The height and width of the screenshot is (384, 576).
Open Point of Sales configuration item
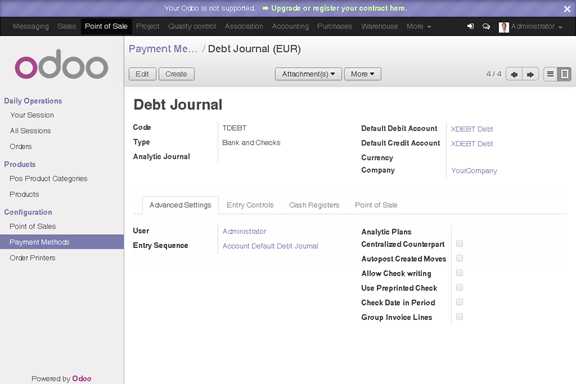point(33,226)
